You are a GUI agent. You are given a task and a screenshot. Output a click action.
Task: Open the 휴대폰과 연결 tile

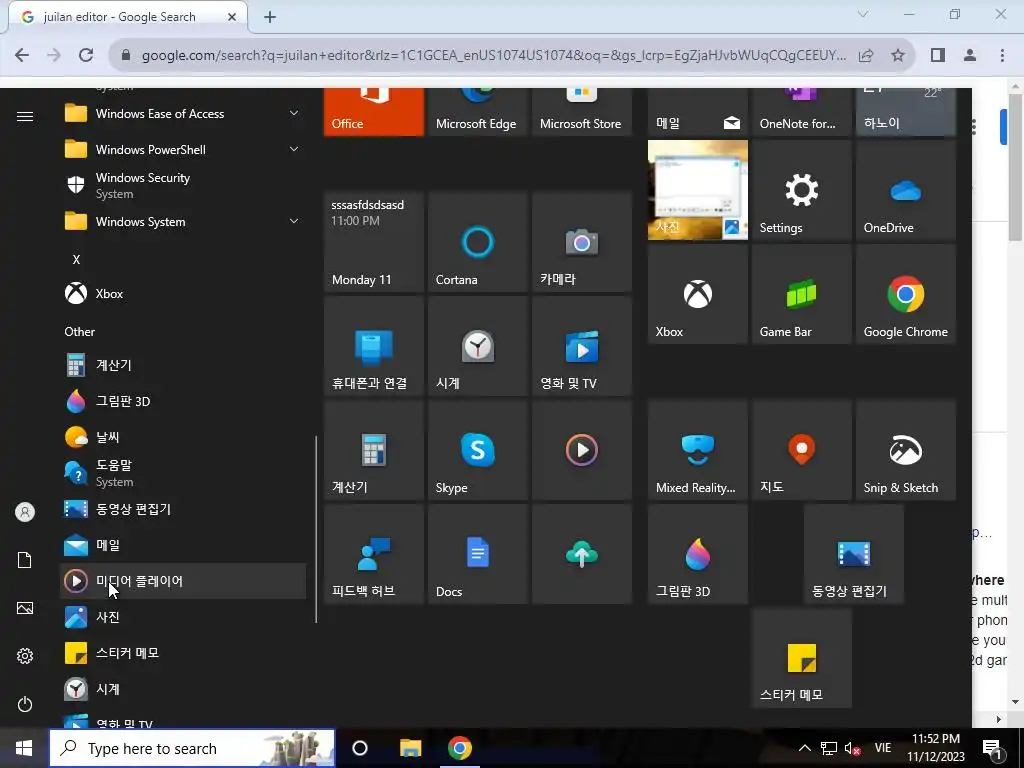[374, 346]
